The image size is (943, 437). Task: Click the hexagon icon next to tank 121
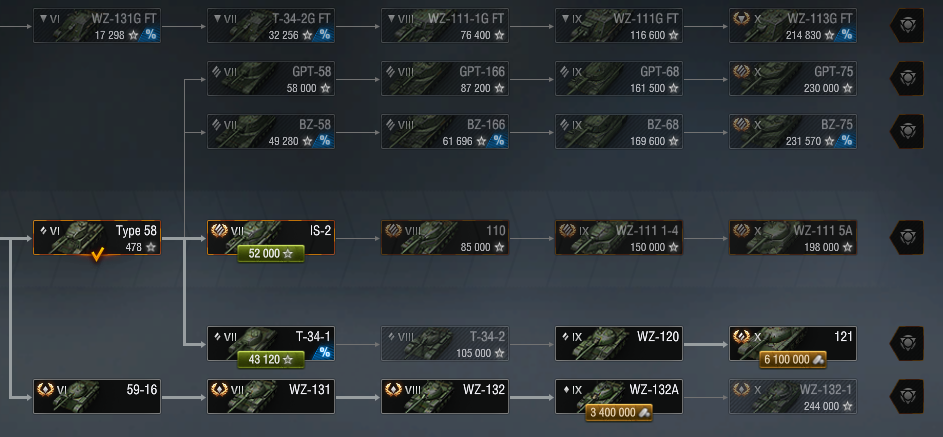(x=907, y=343)
